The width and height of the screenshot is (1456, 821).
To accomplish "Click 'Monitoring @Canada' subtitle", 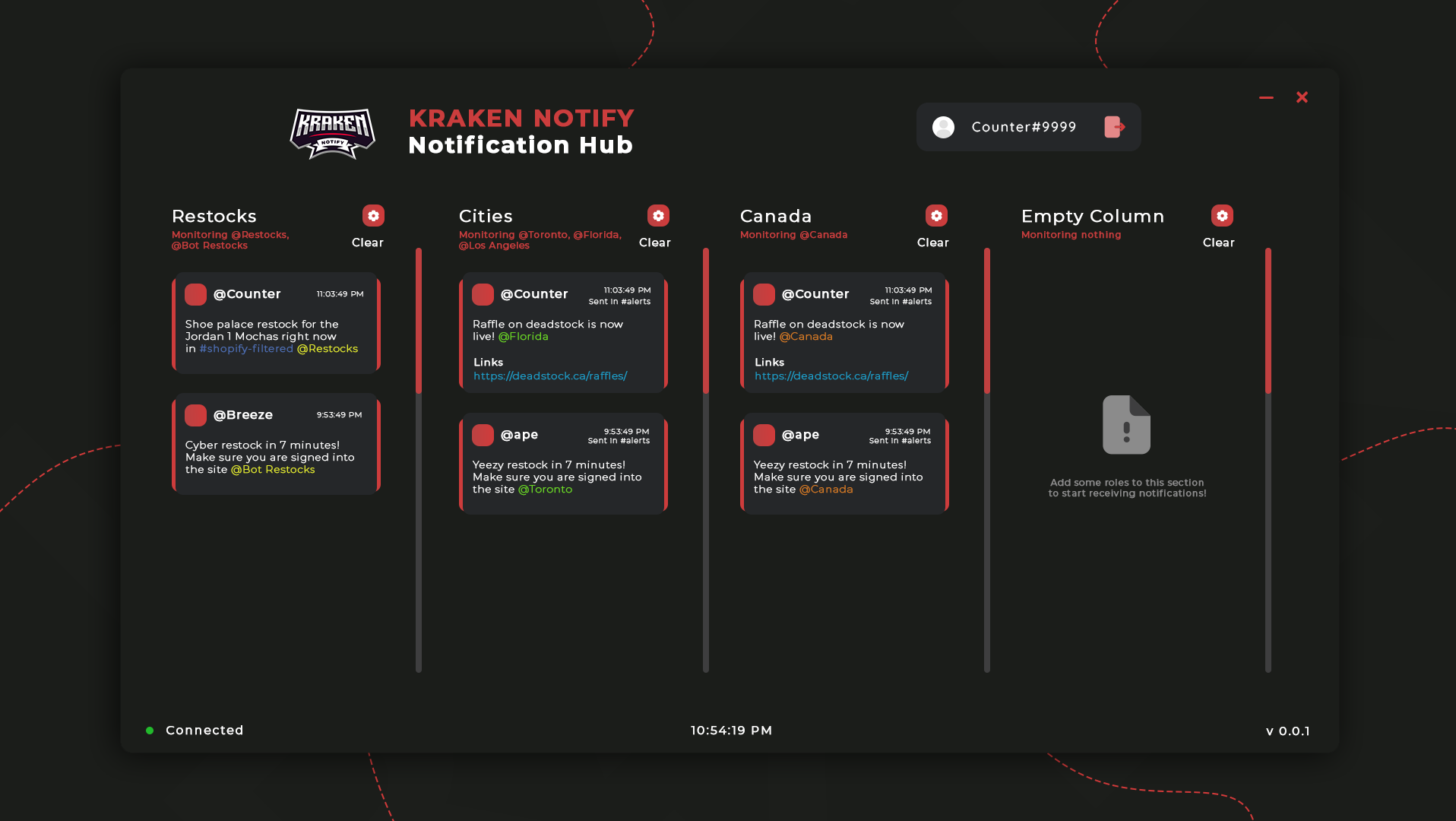I will tap(794, 235).
